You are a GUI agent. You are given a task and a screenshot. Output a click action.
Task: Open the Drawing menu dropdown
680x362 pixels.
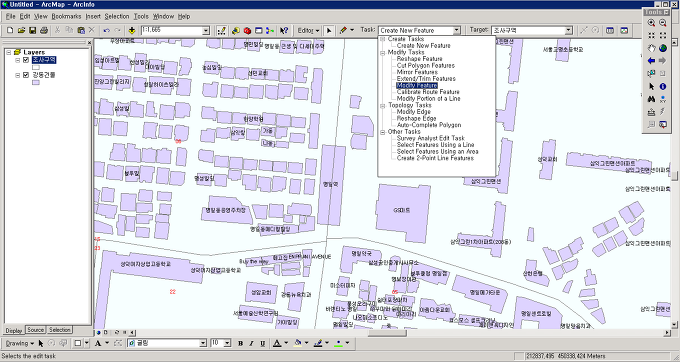20,343
